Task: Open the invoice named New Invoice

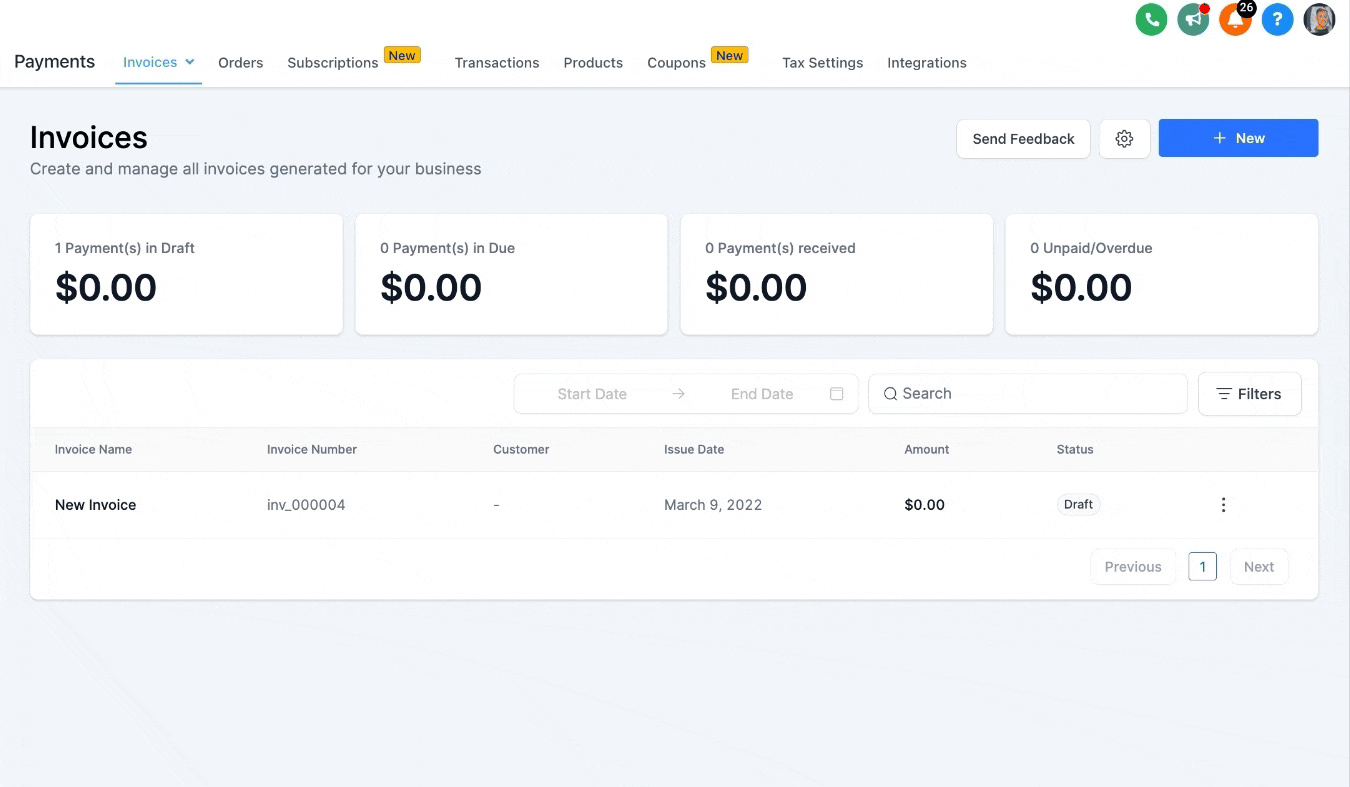Action: [x=95, y=505]
